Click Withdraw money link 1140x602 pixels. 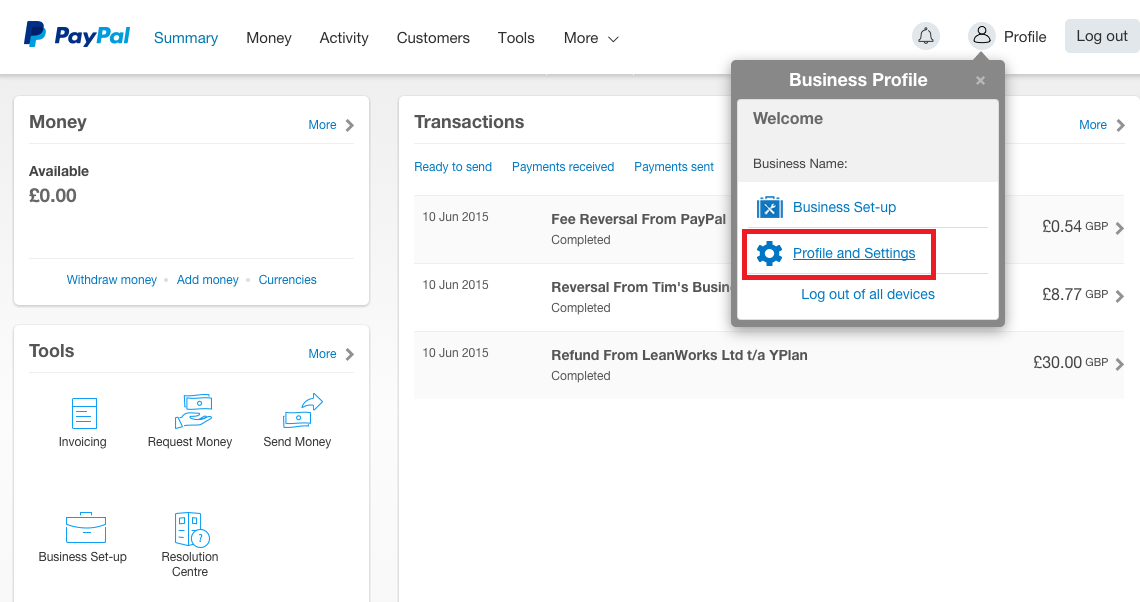pyautogui.click(x=111, y=280)
